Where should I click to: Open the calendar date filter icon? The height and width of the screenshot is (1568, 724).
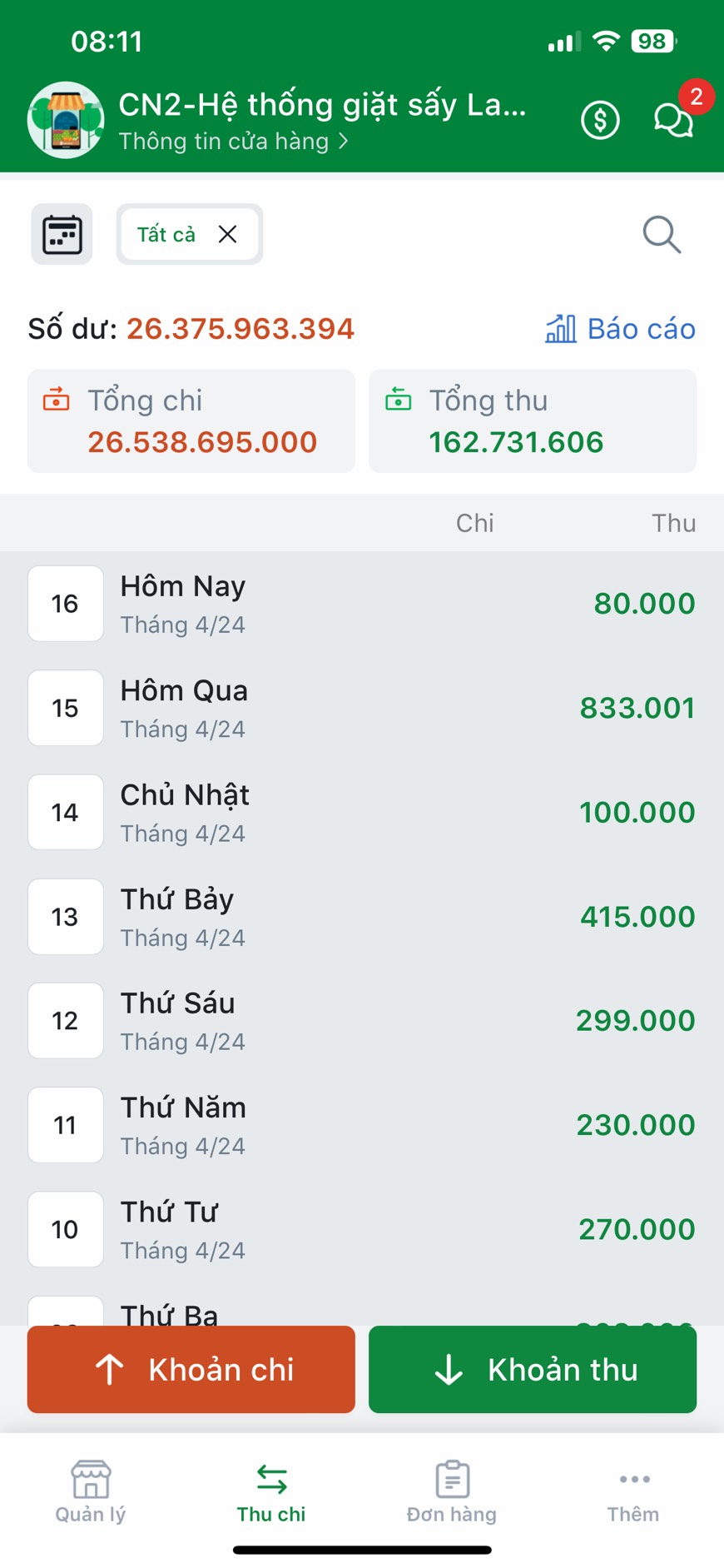click(x=62, y=235)
